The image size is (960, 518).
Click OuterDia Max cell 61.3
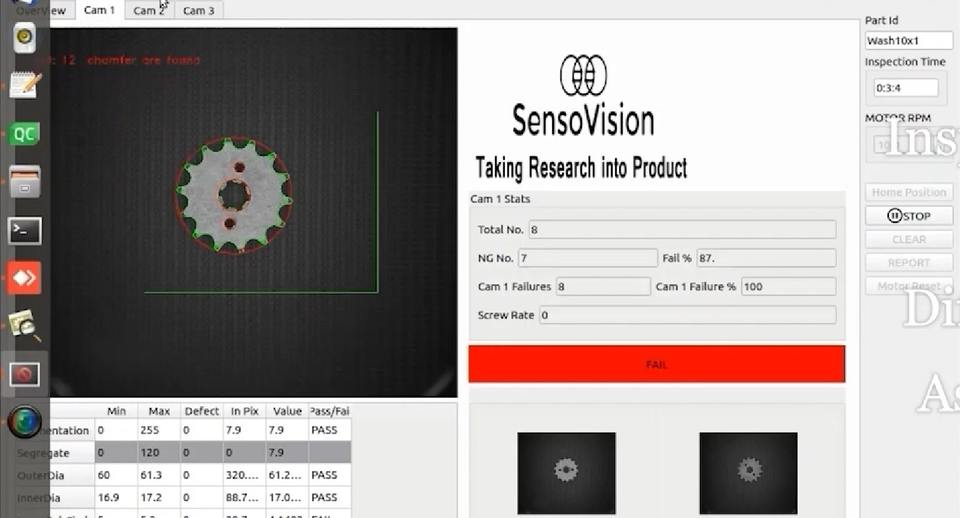pyautogui.click(x=159, y=475)
